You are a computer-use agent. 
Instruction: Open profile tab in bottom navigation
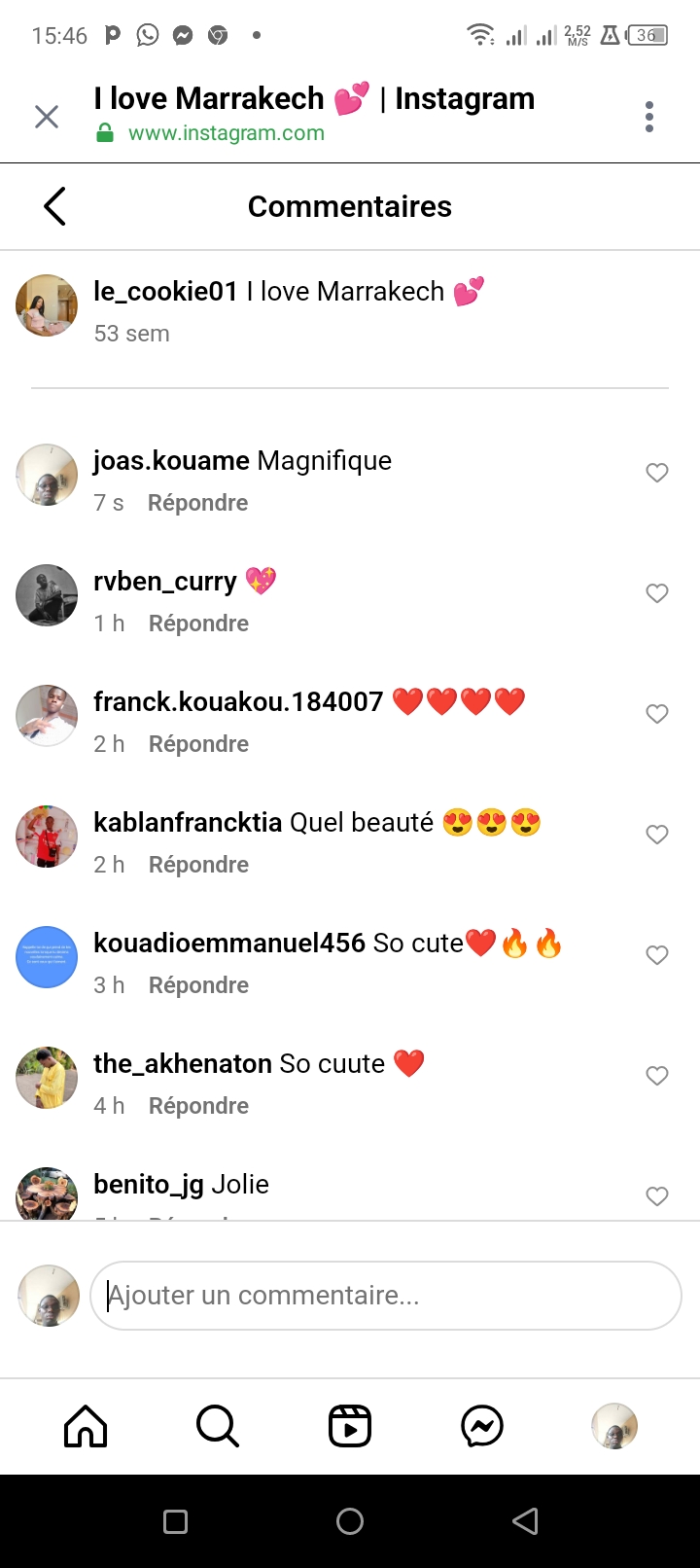point(614,1427)
